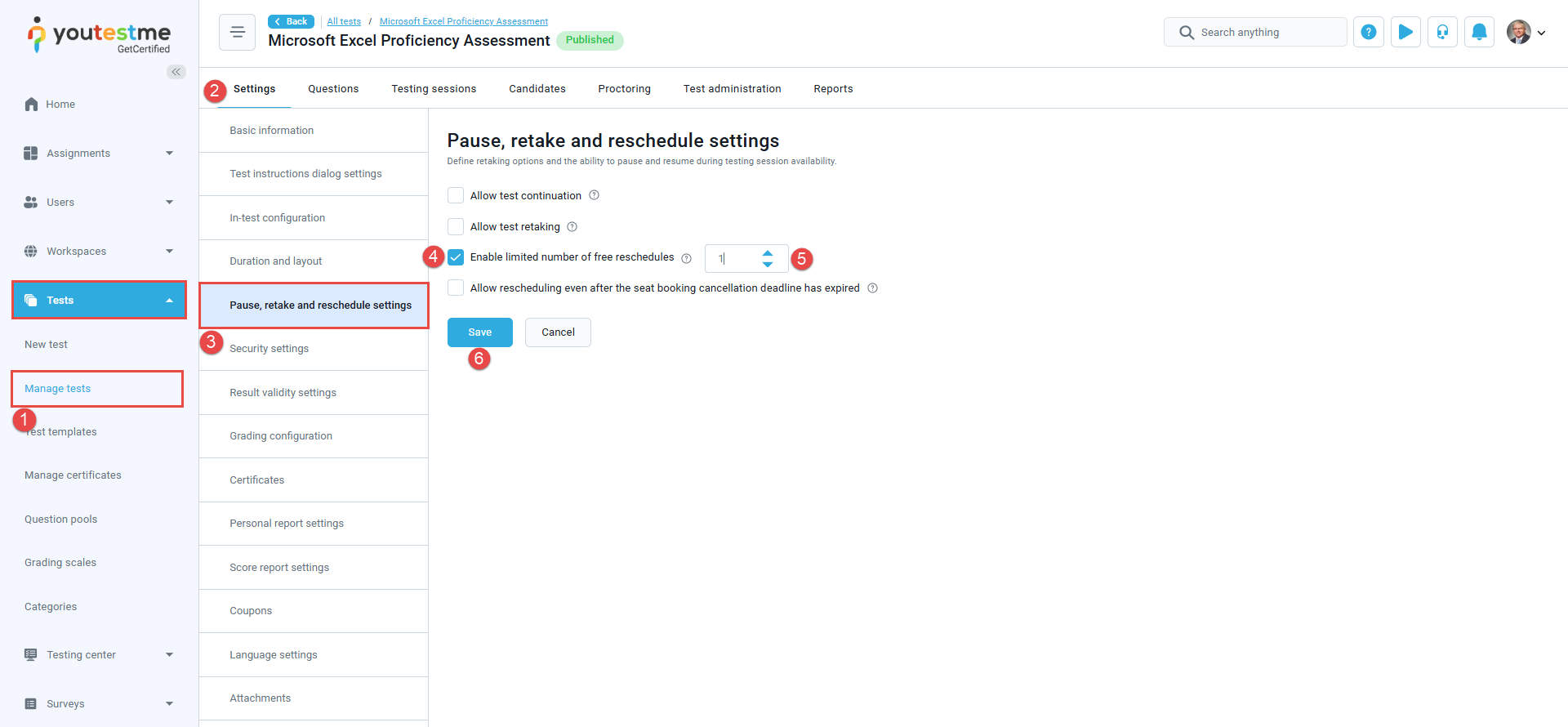Enable Allow test retaking
The width and height of the screenshot is (1568, 727).
(x=456, y=226)
